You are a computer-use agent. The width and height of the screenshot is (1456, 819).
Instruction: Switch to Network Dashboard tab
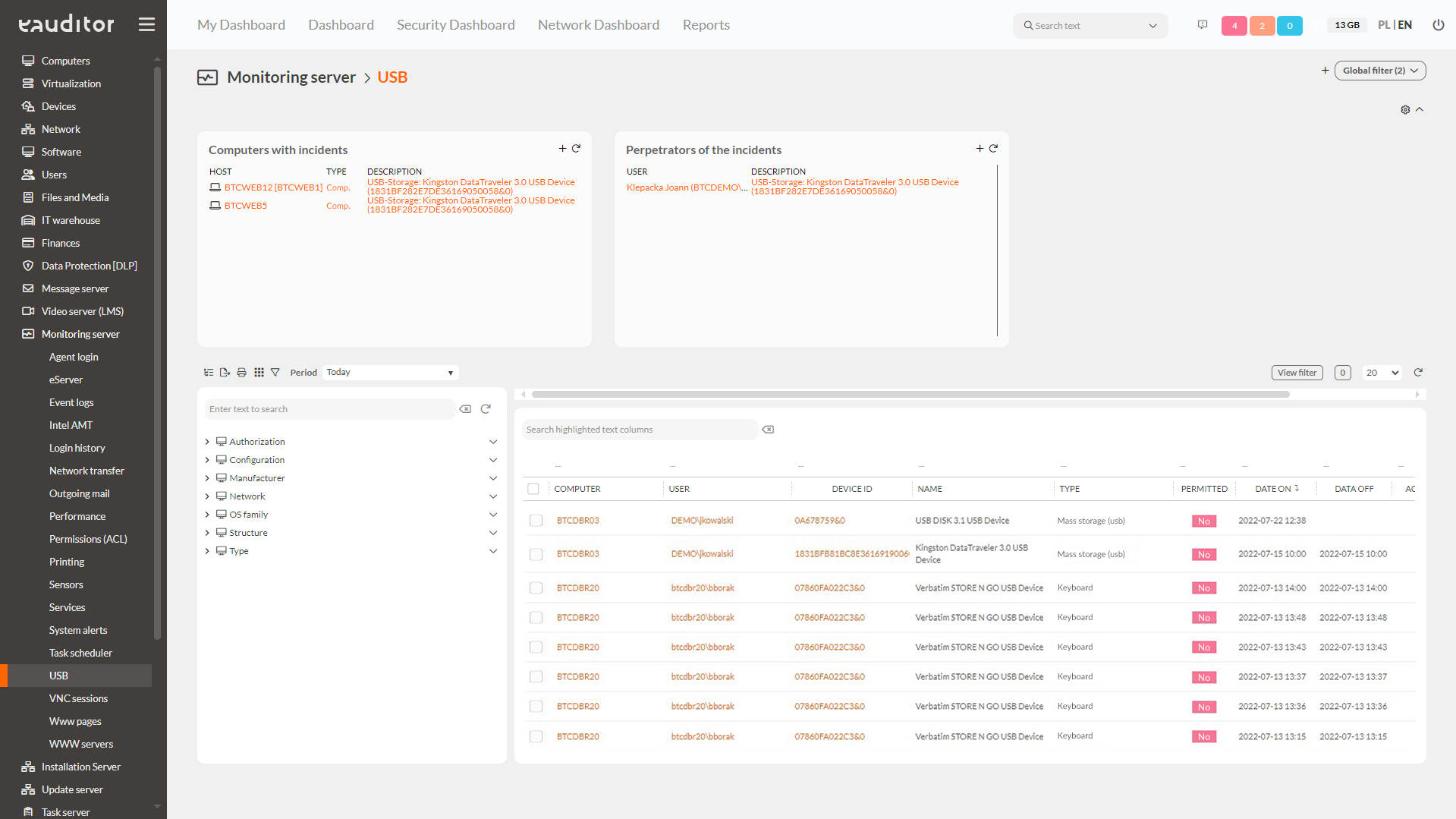(x=599, y=25)
